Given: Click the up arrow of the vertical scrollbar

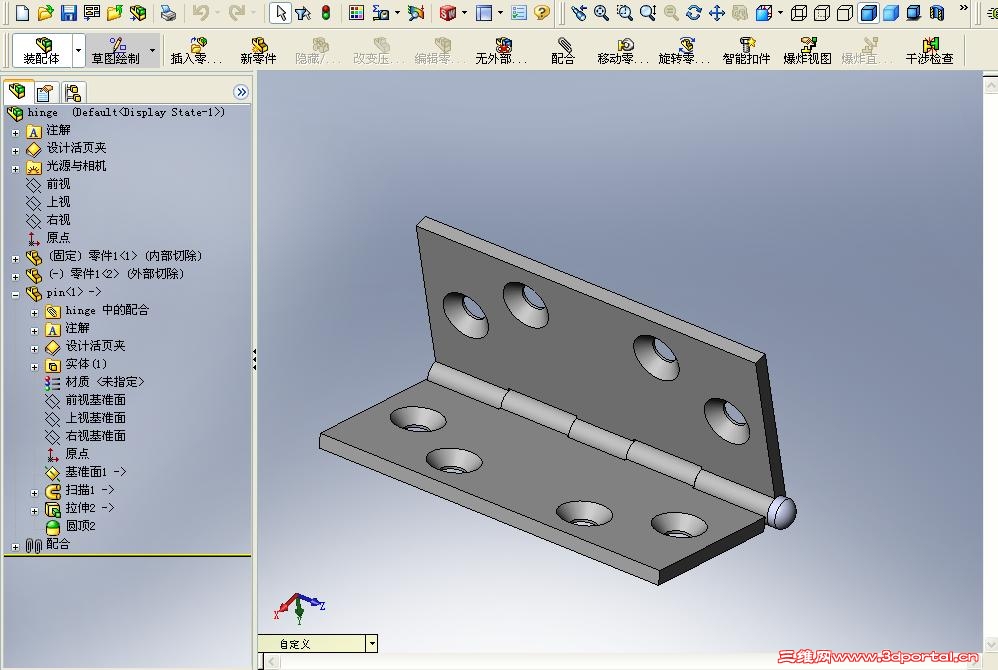Looking at the screenshot, I should 991,84.
